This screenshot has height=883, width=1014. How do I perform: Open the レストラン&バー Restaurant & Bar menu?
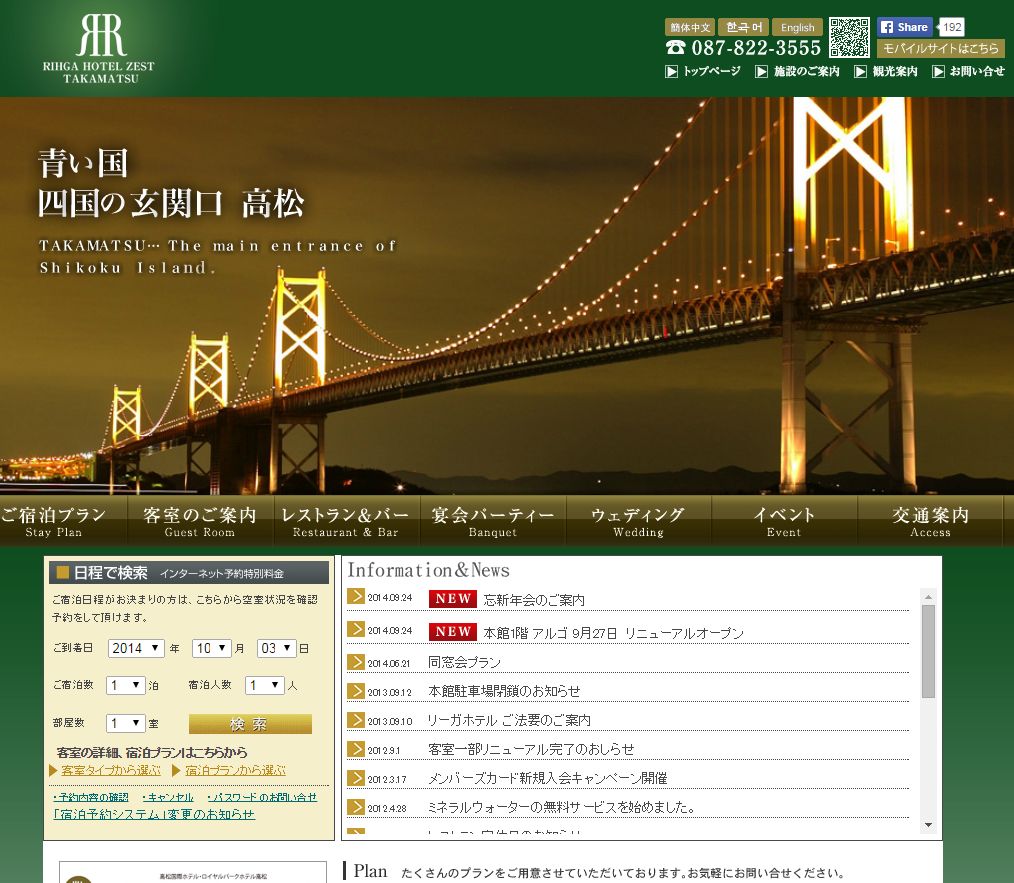click(347, 521)
